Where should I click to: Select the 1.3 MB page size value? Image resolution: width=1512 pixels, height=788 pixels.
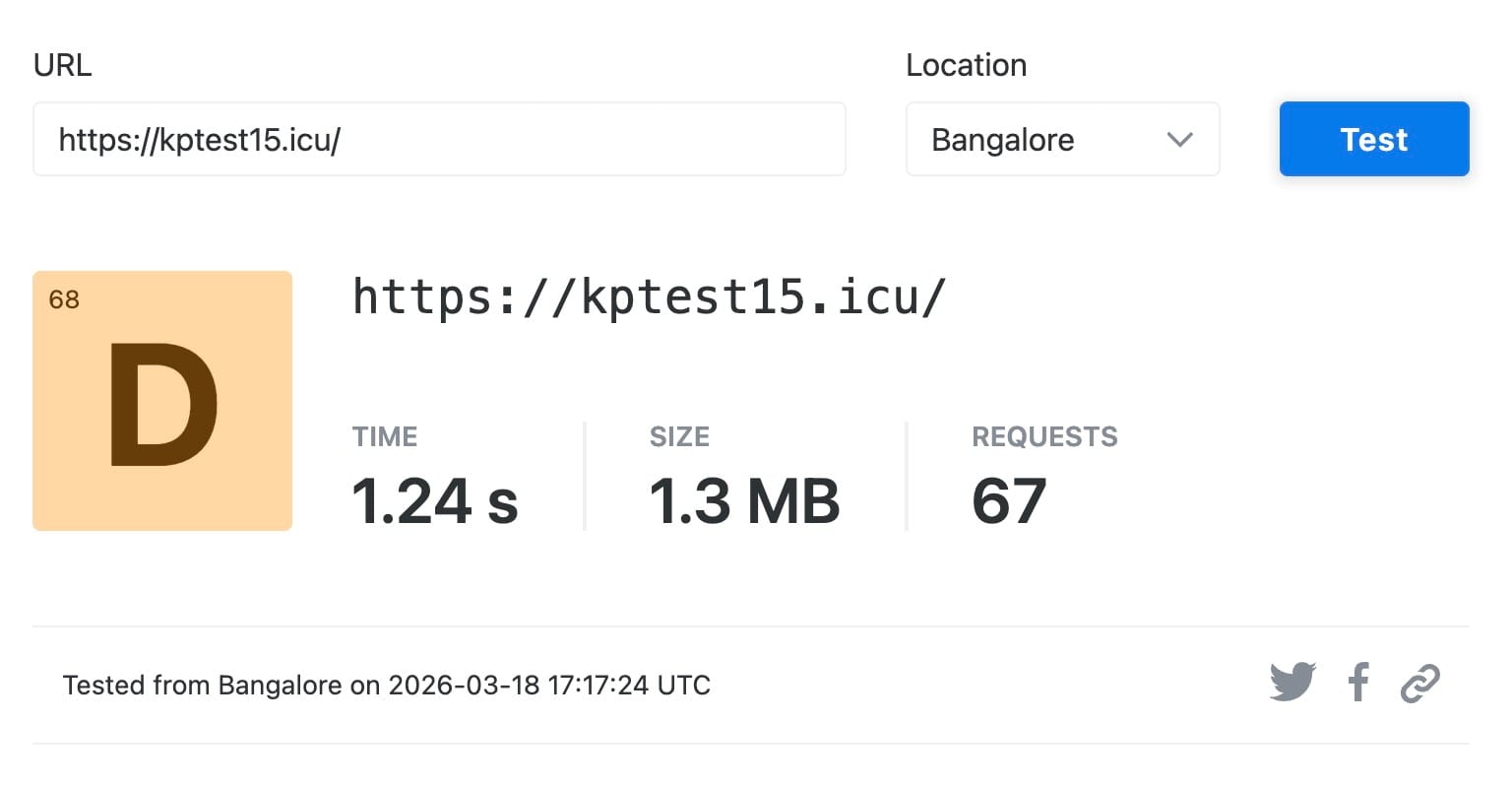(744, 501)
